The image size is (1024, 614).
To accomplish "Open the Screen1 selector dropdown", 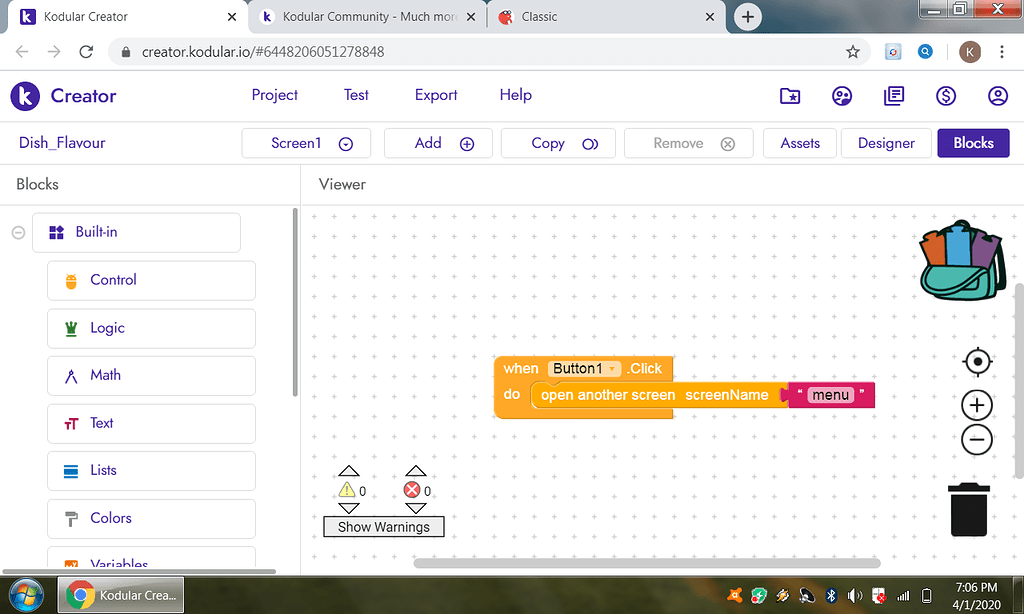I will (344, 143).
